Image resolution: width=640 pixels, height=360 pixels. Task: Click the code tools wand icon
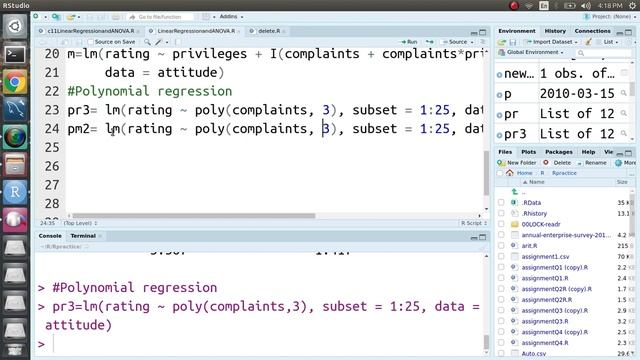(x=159, y=42)
